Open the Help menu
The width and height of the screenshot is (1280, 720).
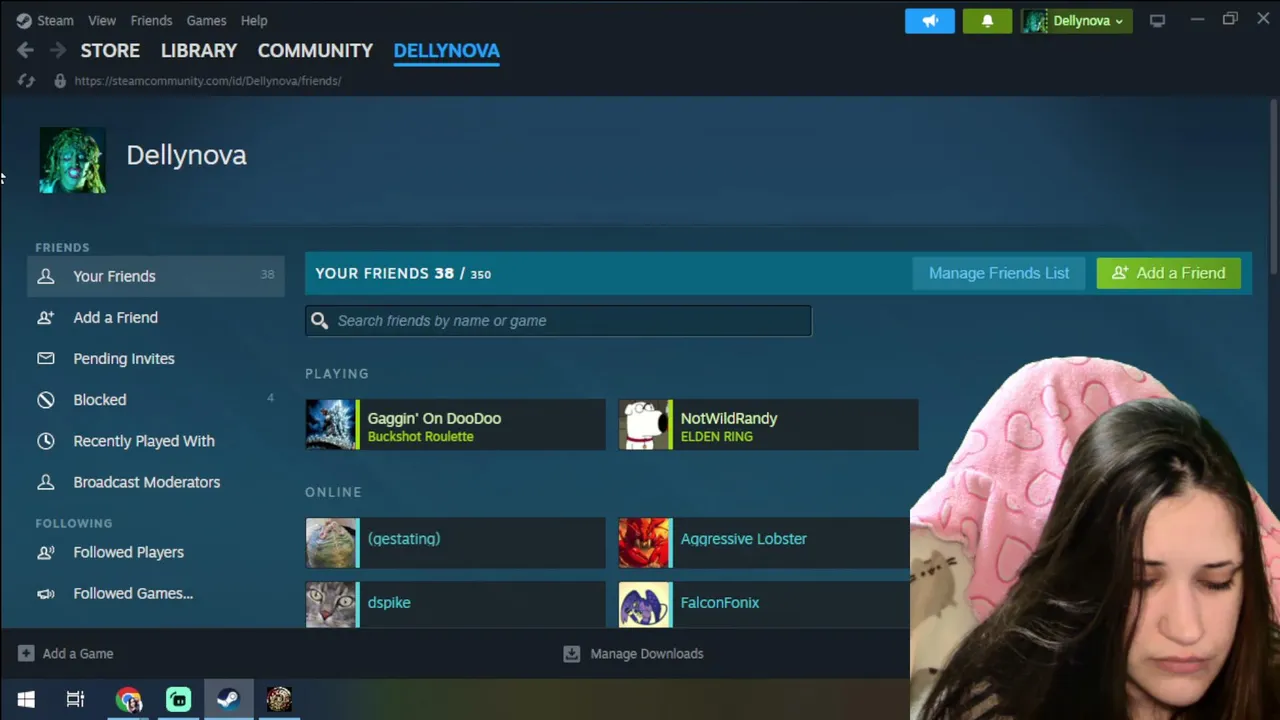pyautogui.click(x=254, y=20)
